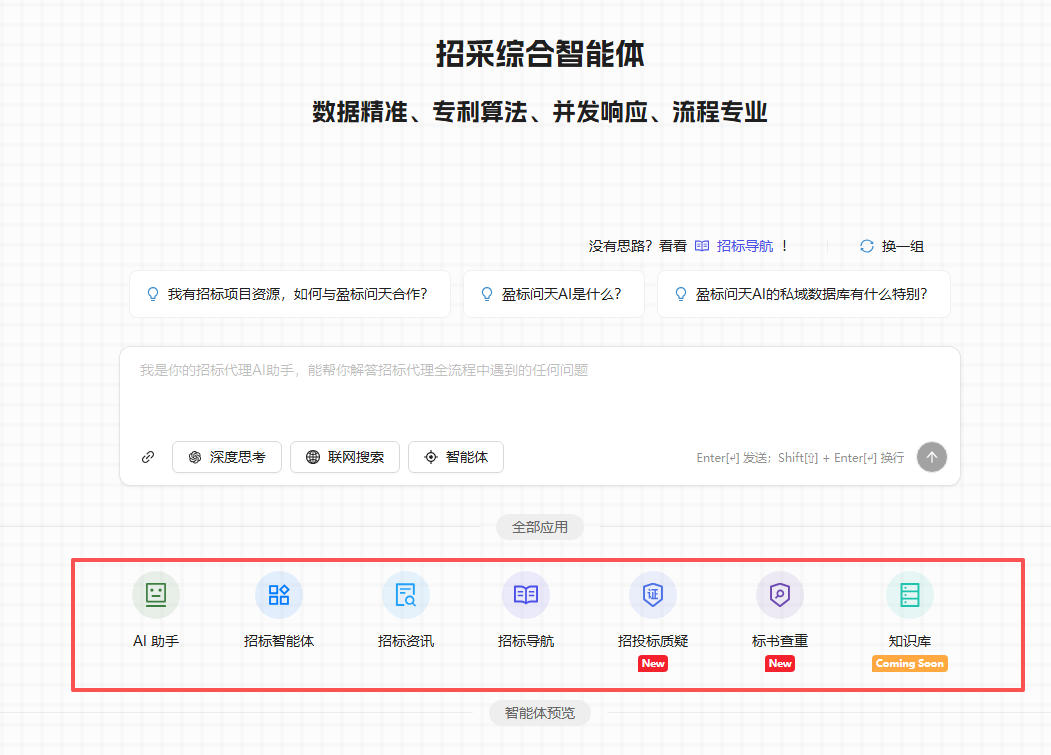Click 换一组 to refresh suggestions

902,246
